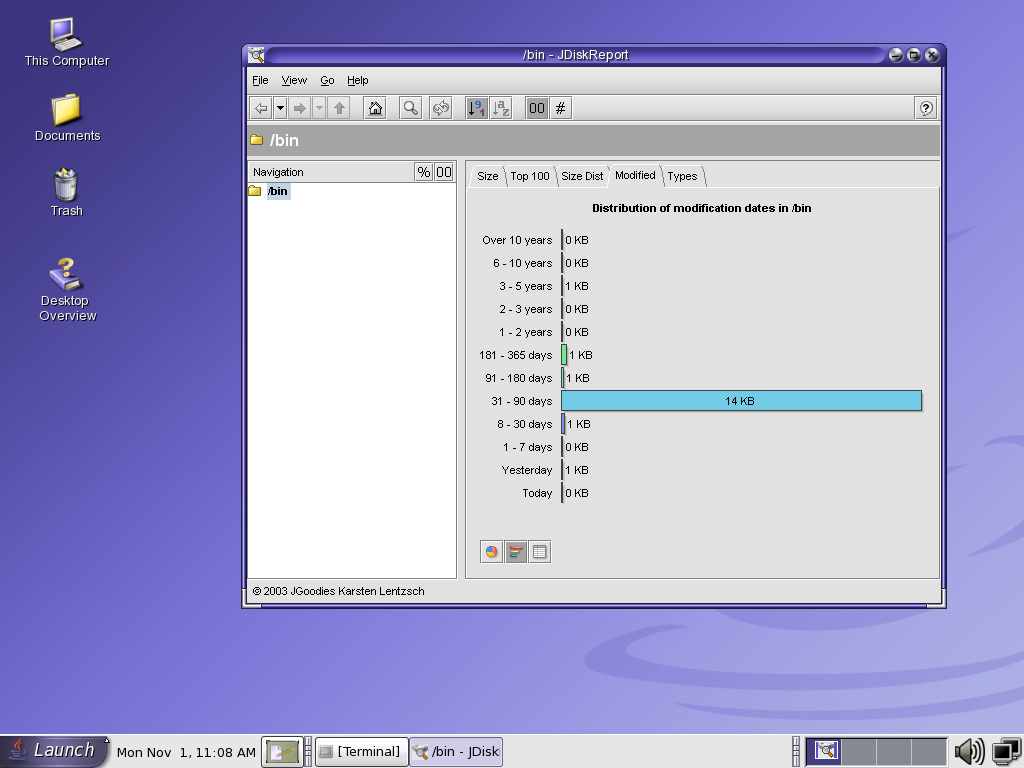The height and width of the screenshot is (768, 1024).
Task: Switch to the Top 100 tab
Action: [x=530, y=176]
